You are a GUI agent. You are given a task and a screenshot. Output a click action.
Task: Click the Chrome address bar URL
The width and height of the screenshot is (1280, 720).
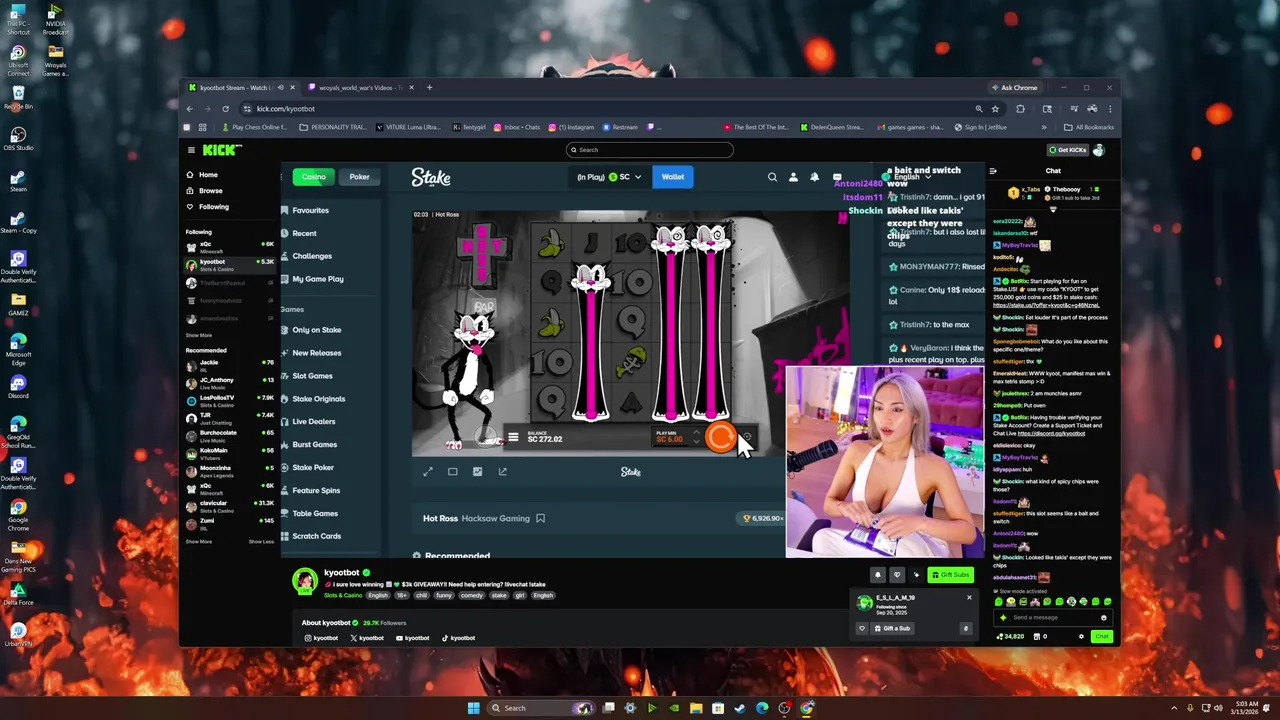pyautogui.click(x=286, y=109)
